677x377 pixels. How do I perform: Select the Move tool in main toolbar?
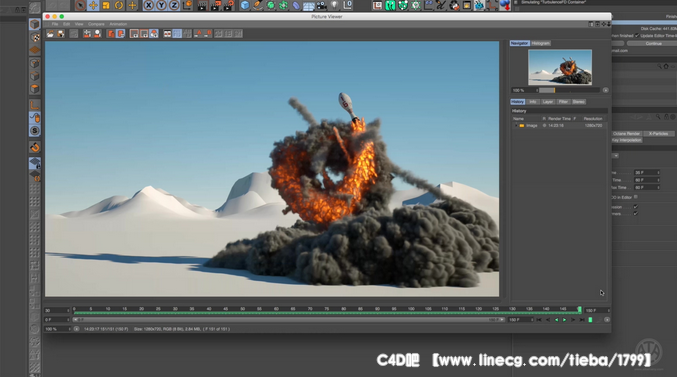click(x=93, y=5)
